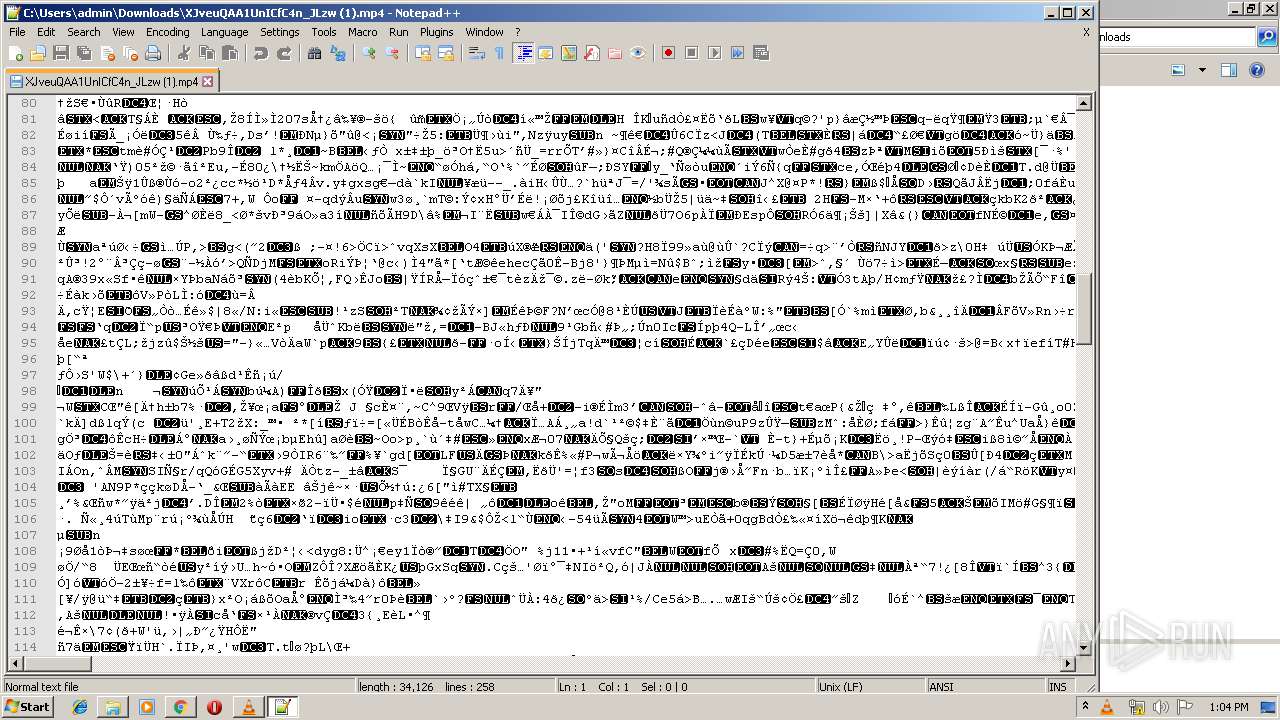
Task: Open the Language menu
Action: [x=224, y=32]
